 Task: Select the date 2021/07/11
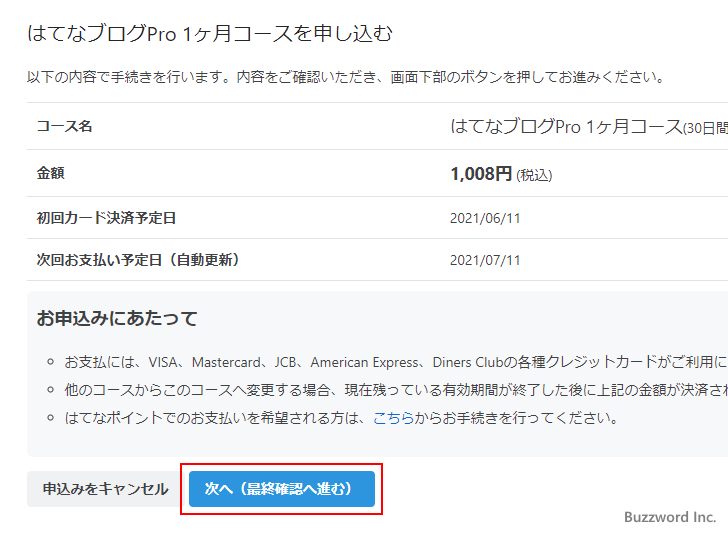485,260
